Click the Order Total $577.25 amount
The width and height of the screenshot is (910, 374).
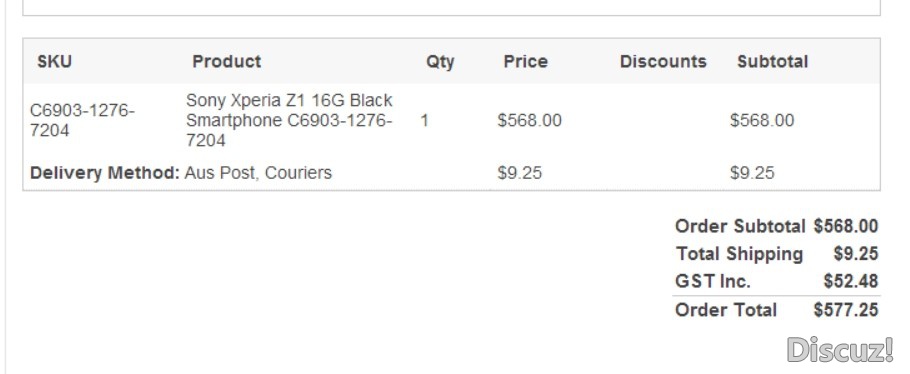click(846, 310)
